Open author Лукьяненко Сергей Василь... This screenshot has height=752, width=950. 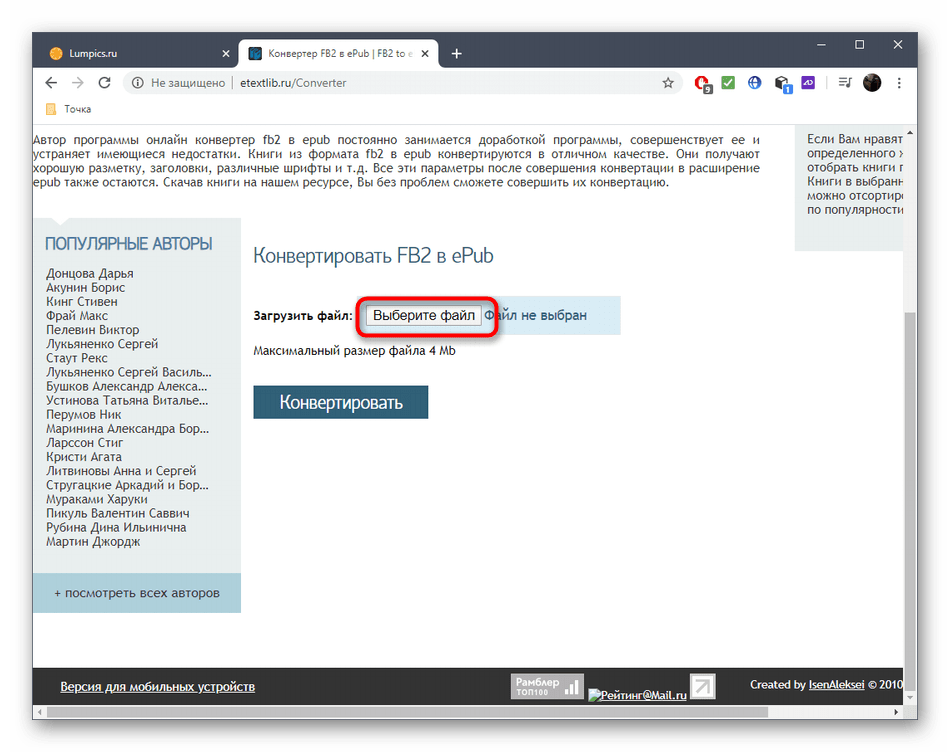click(128, 372)
